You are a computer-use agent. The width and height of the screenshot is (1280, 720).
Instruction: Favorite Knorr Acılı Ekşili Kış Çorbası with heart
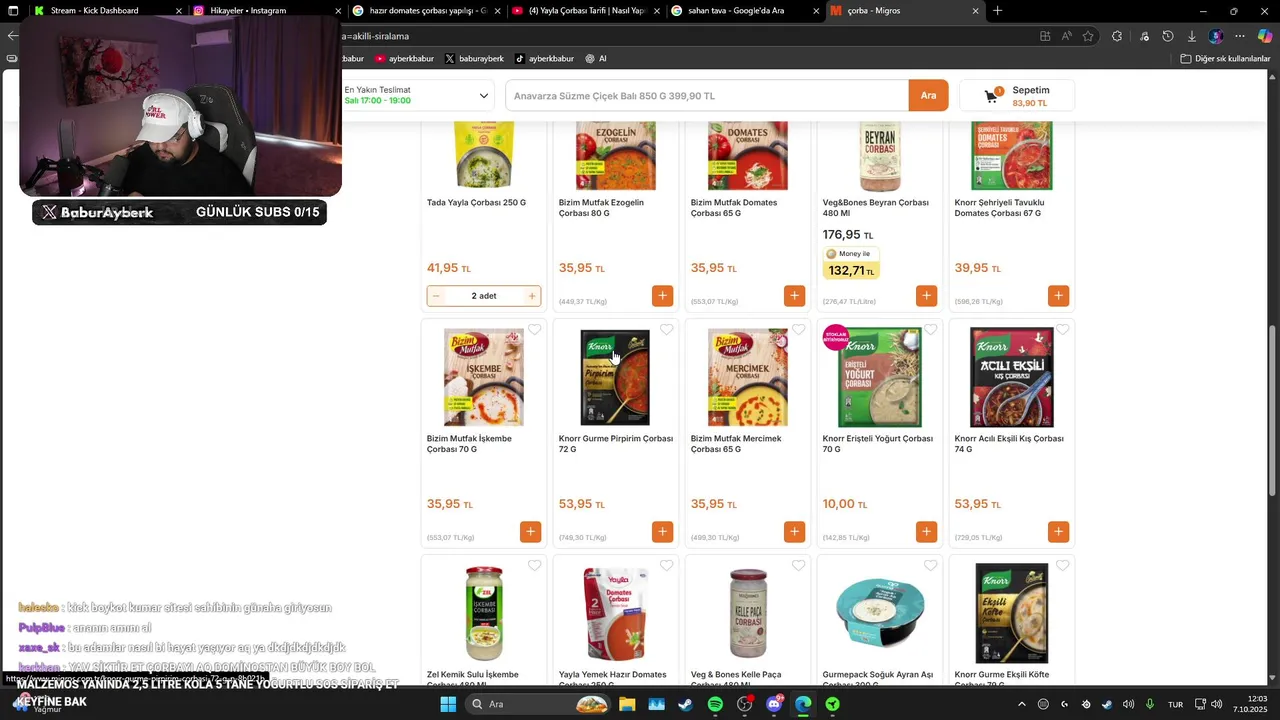coord(1062,330)
